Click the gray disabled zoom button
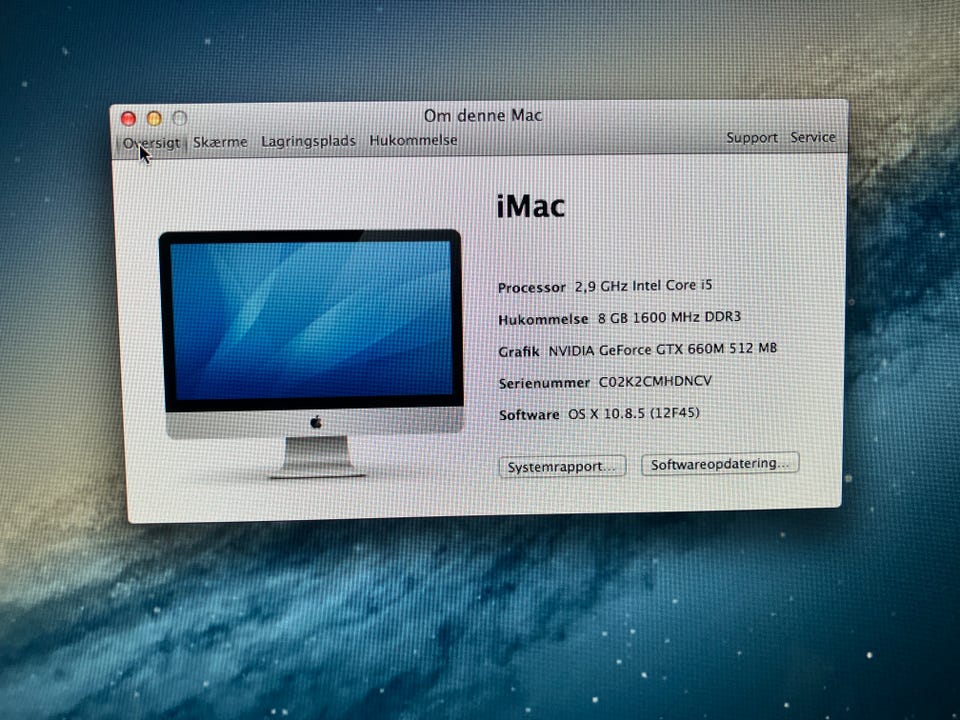This screenshot has height=720, width=960. (179, 118)
